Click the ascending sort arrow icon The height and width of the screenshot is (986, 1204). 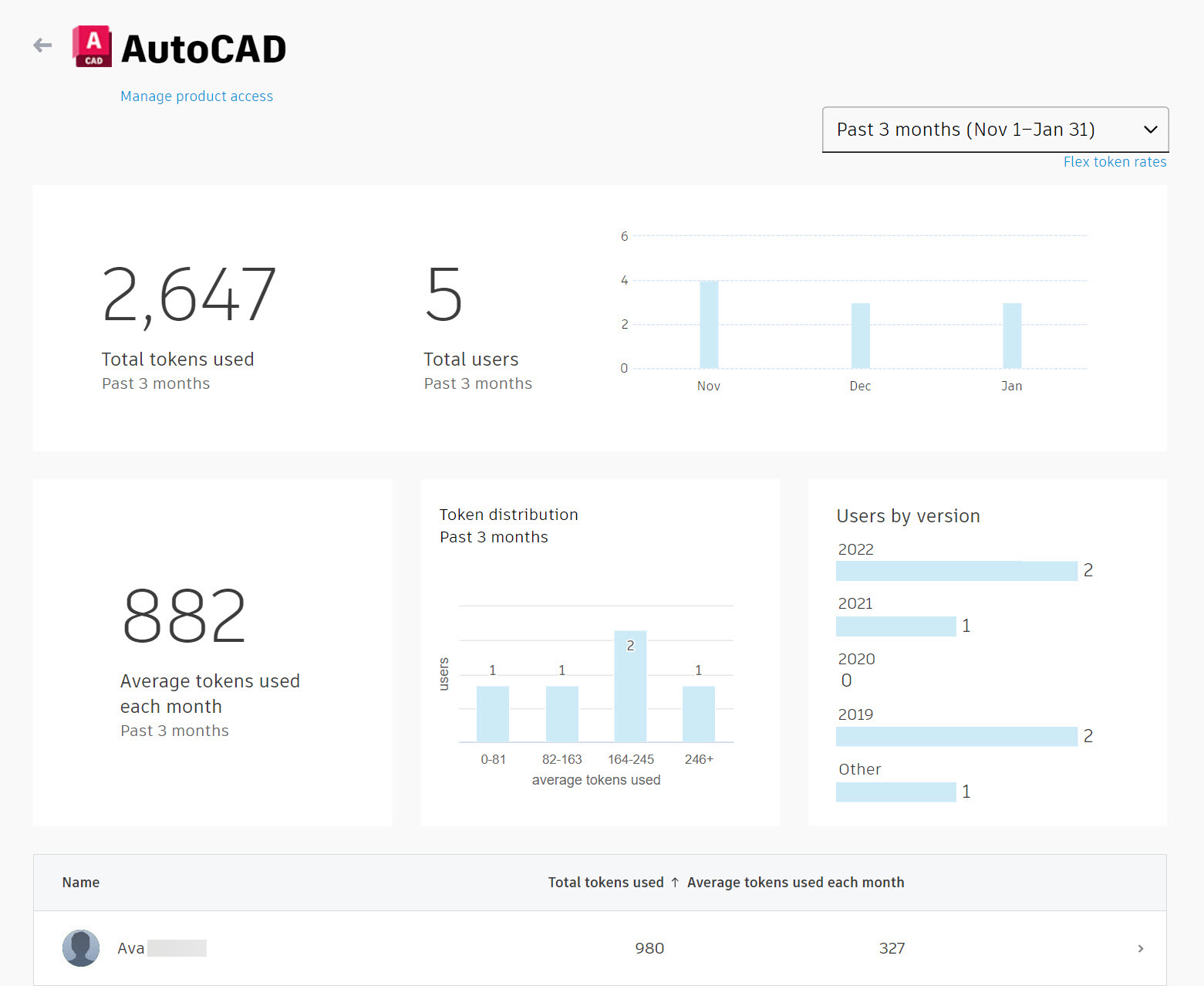tap(675, 883)
